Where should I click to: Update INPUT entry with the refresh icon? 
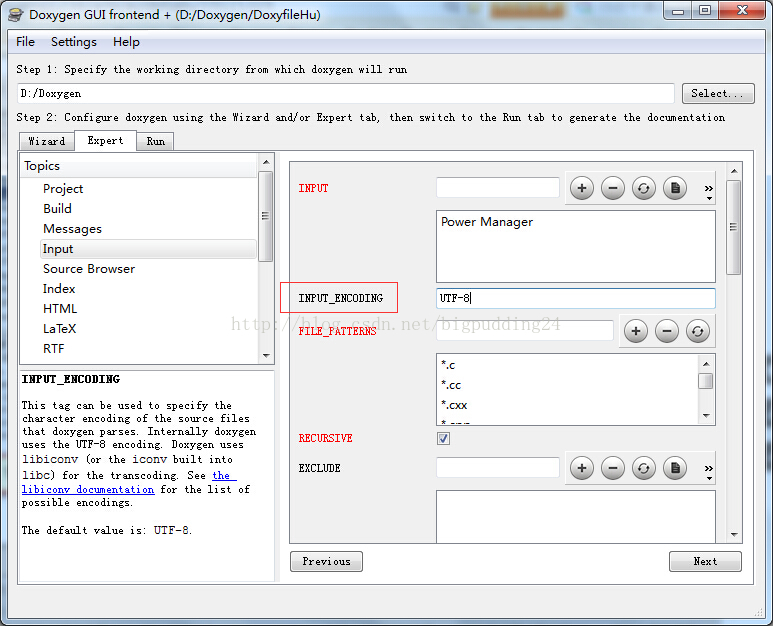(644, 188)
